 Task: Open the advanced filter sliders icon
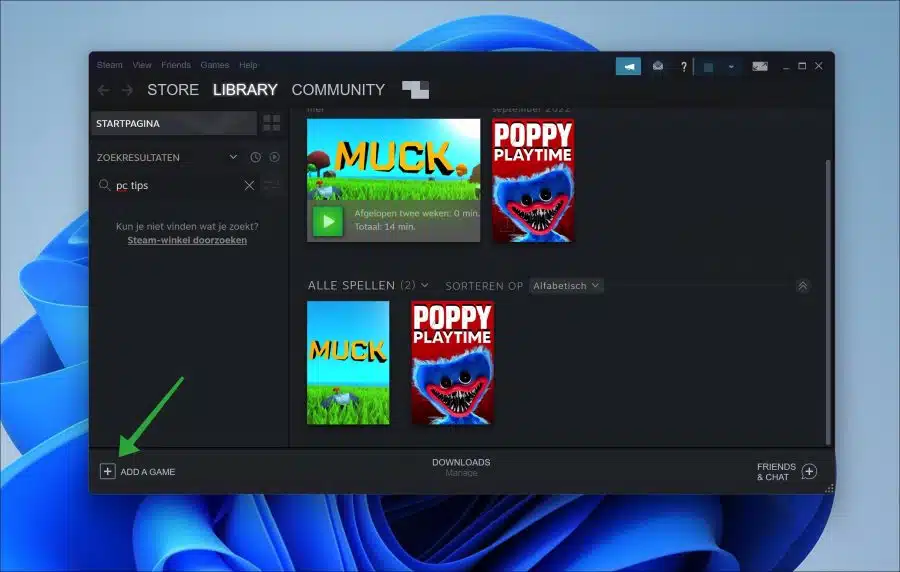tap(271, 185)
